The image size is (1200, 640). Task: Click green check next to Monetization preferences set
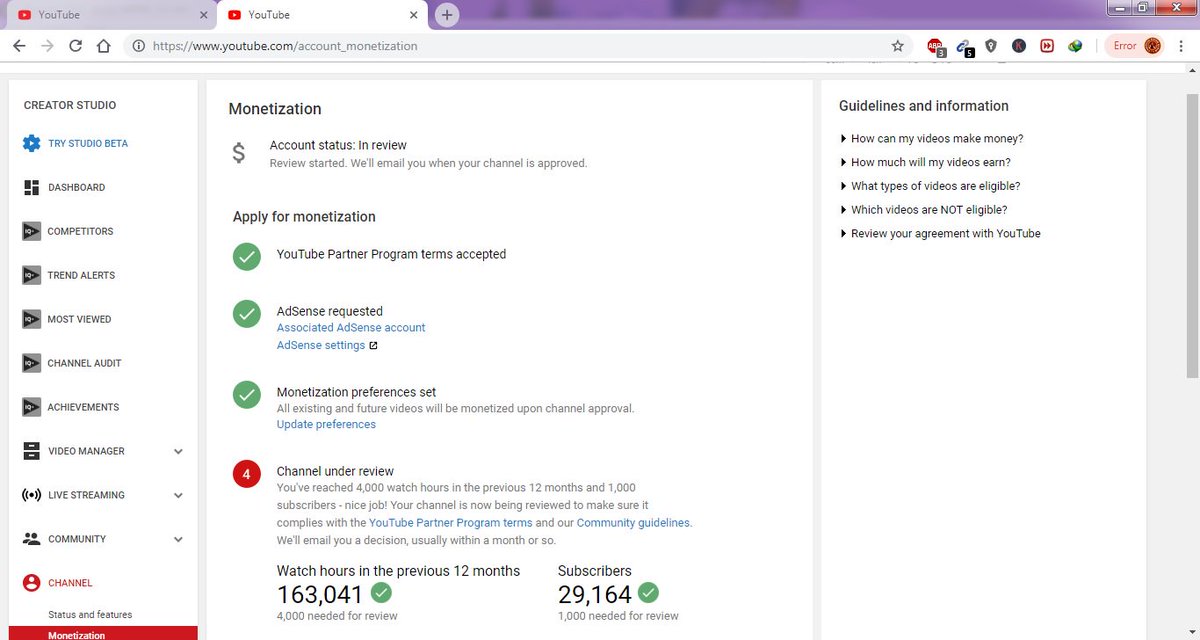[247, 394]
